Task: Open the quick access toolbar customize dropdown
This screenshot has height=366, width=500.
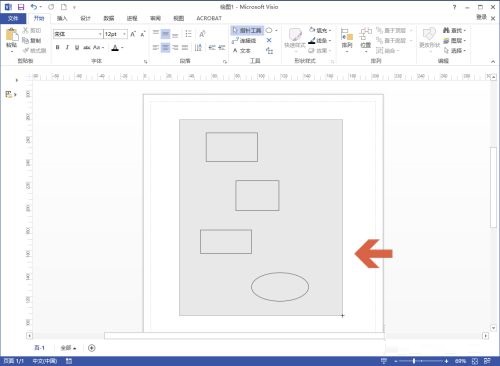Action: point(74,7)
